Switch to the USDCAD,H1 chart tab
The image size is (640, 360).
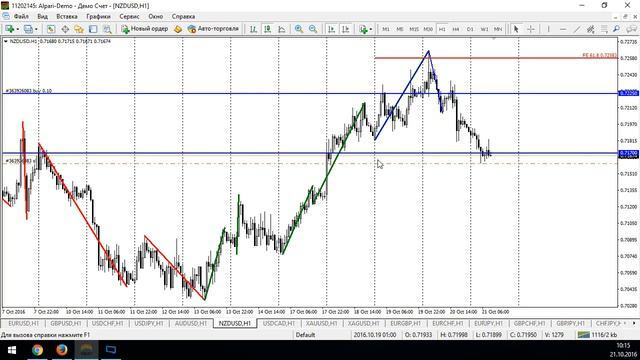tap(279, 323)
